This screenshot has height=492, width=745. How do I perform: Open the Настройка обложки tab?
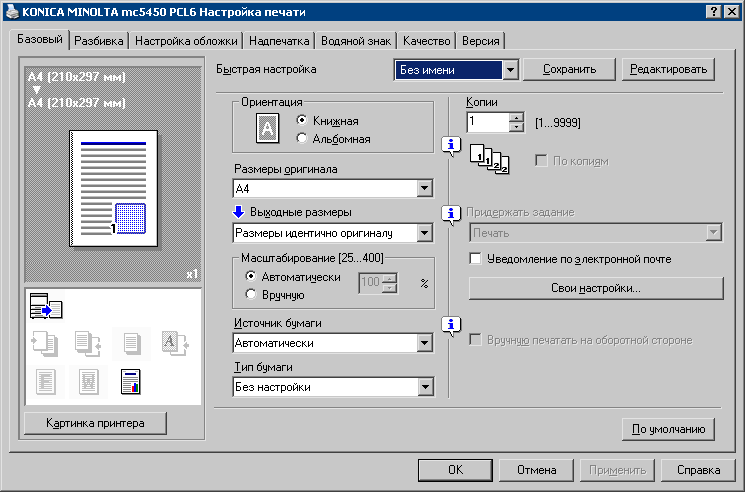pyautogui.click(x=186, y=41)
